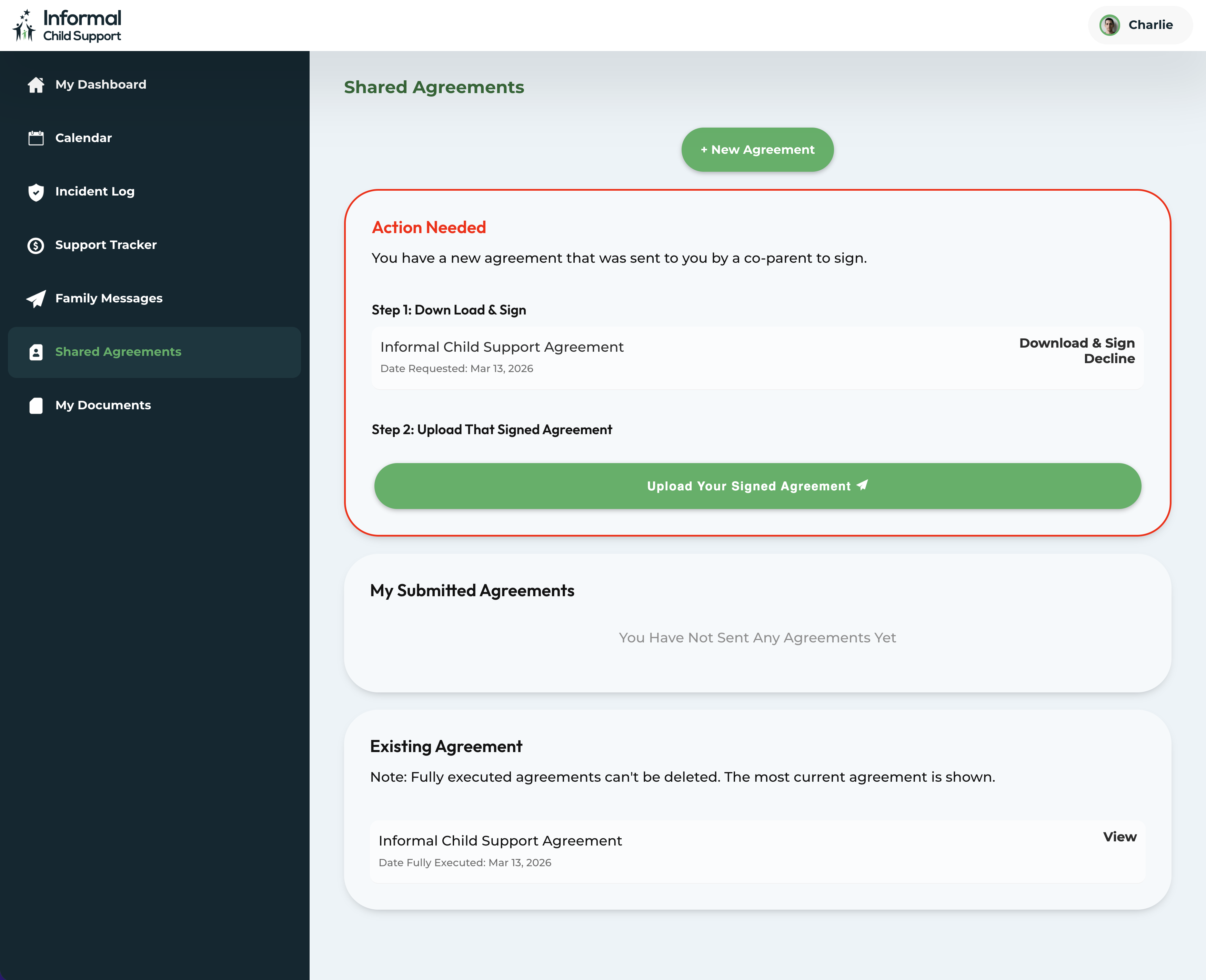Click the paper plane icon for Family Messages
1206x980 pixels.
pyautogui.click(x=36, y=299)
